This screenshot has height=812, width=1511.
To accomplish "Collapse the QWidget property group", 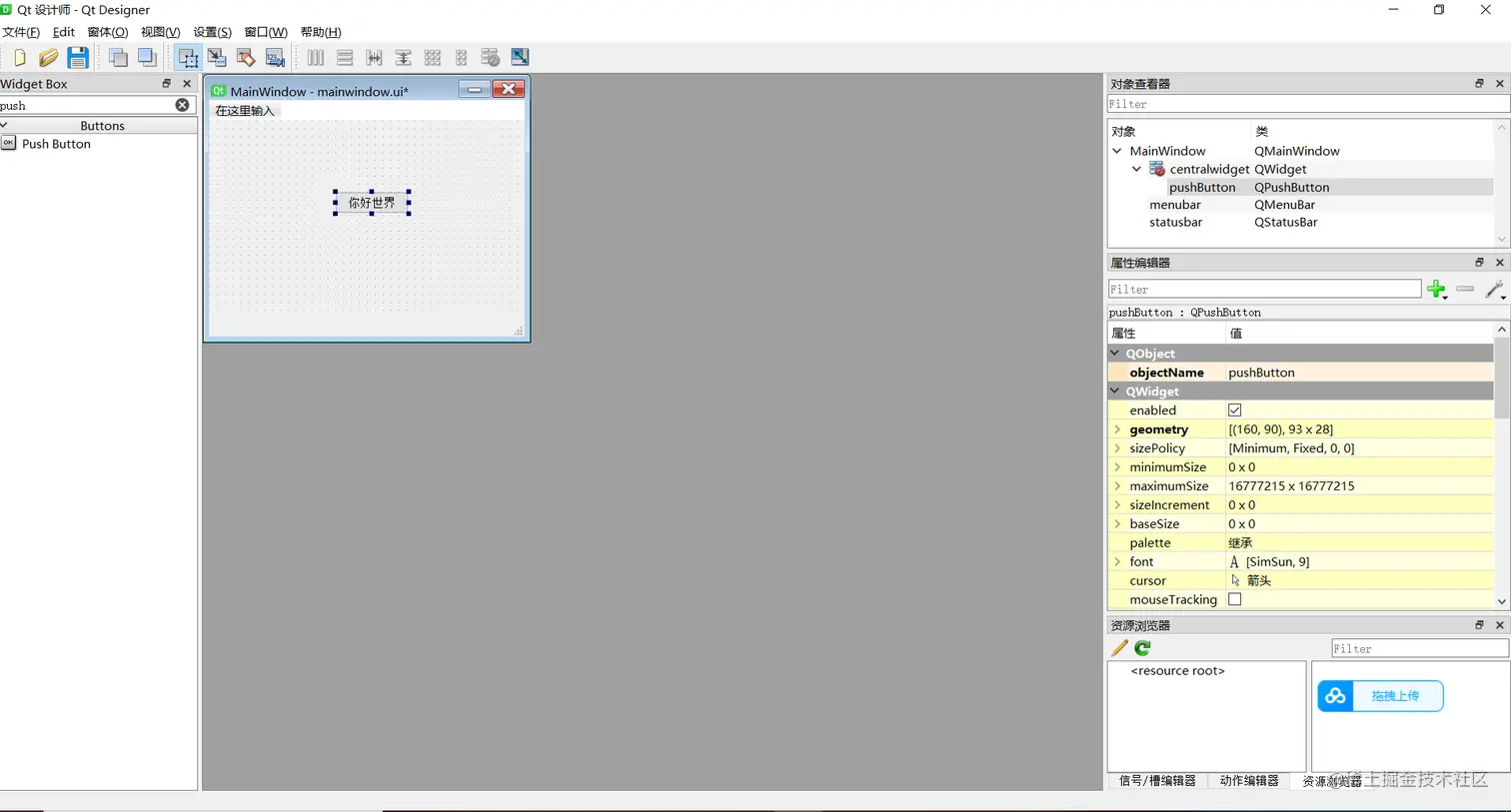I will 1115,392.
